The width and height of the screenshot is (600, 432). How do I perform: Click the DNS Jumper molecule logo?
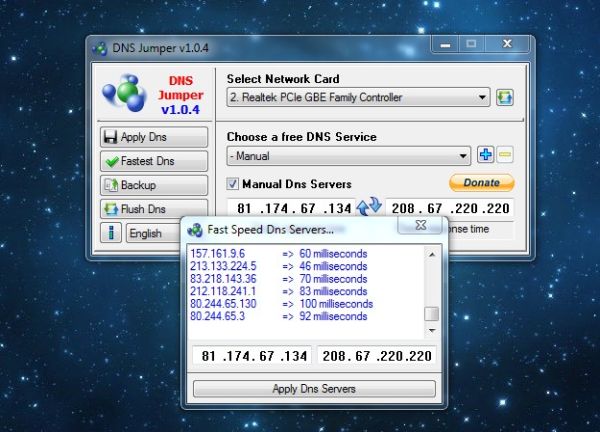[125, 94]
